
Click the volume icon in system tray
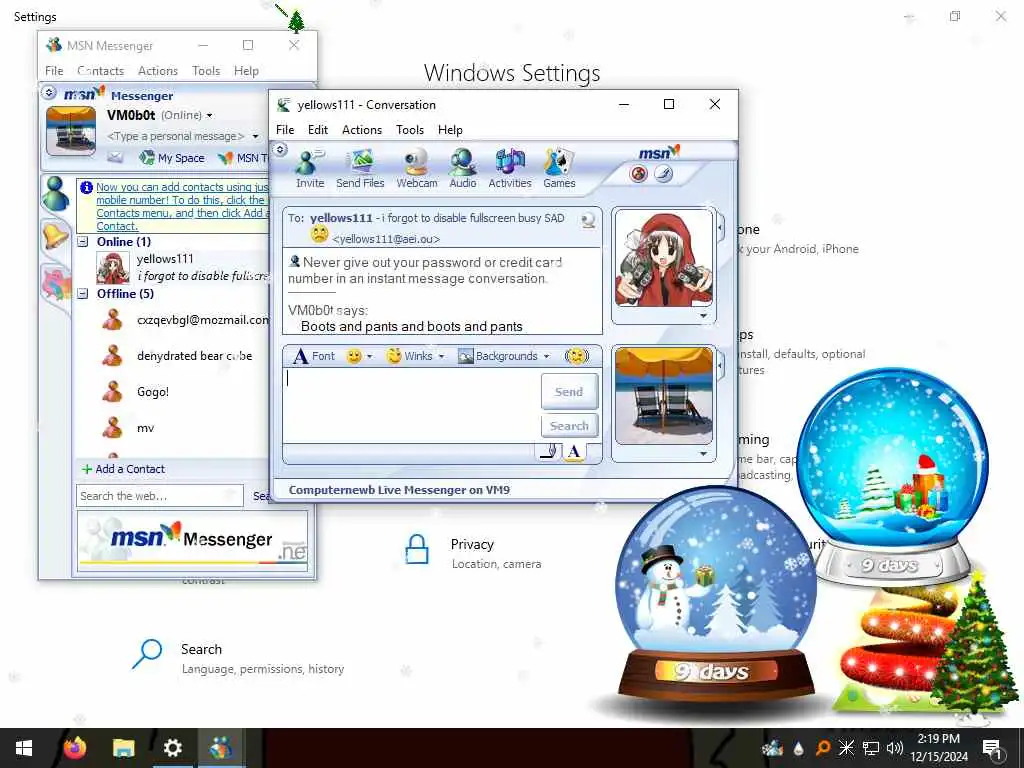[x=894, y=748]
